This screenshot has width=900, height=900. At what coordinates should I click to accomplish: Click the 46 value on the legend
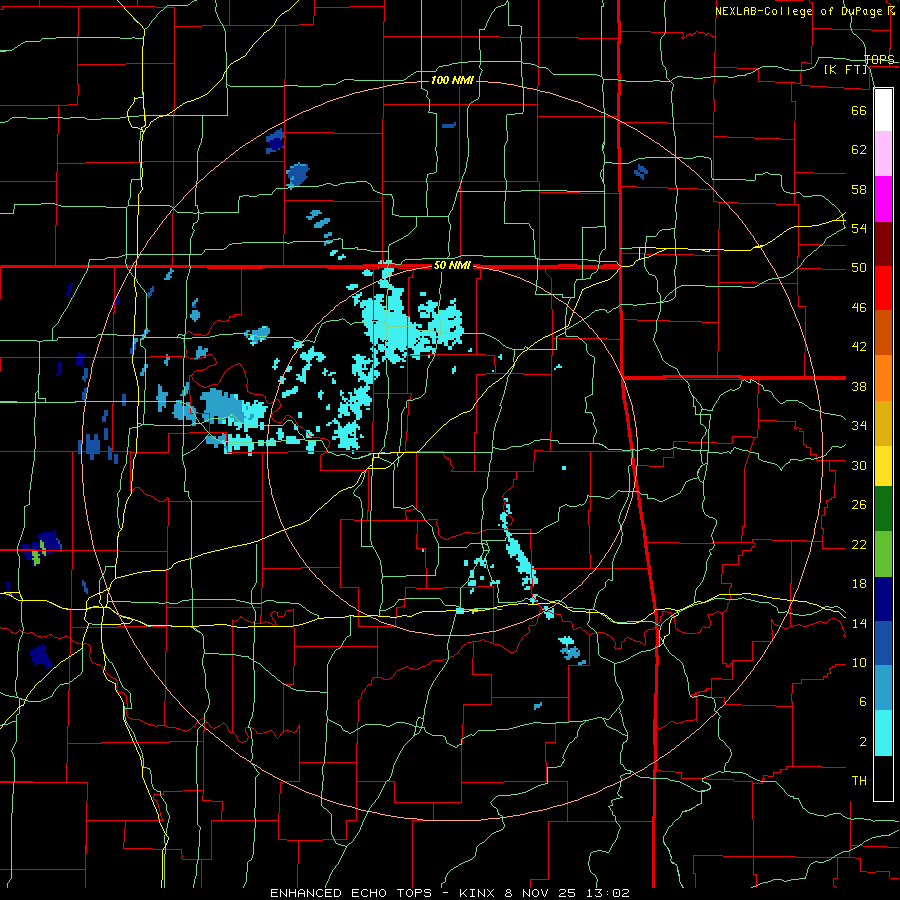pyautogui.click(x=859, y=308)
